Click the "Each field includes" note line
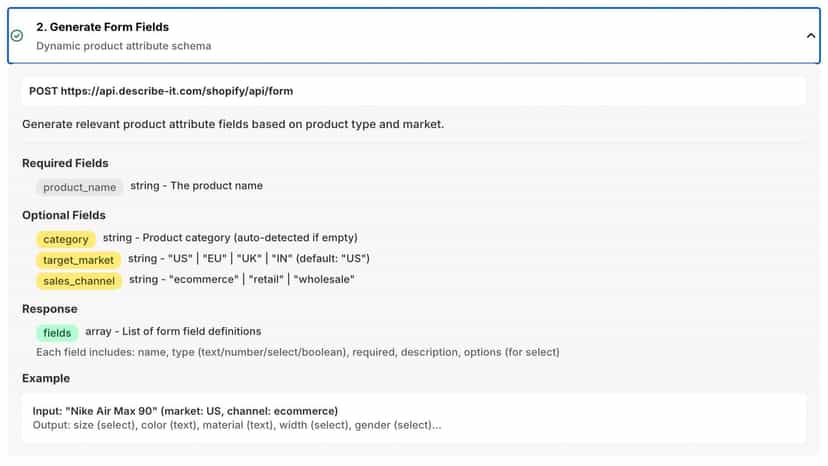Viewport: 828px width, 466px height. tap(298, 352)
